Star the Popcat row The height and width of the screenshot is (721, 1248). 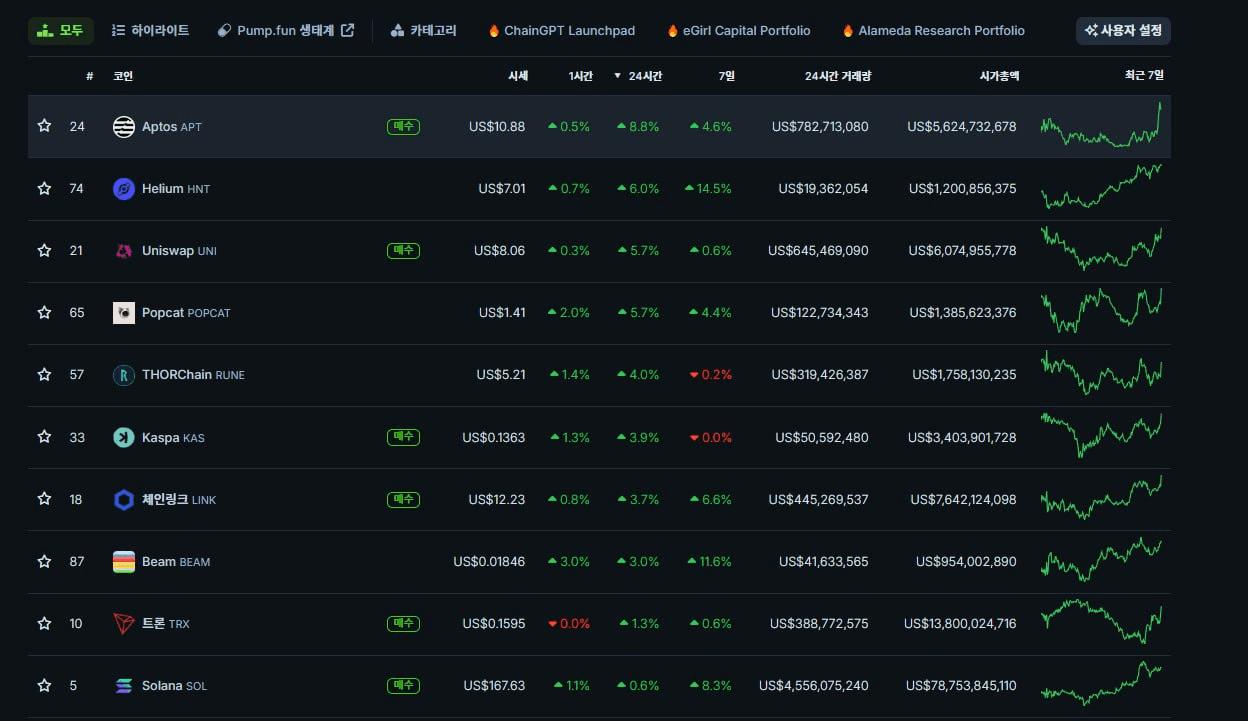[44, 312]
